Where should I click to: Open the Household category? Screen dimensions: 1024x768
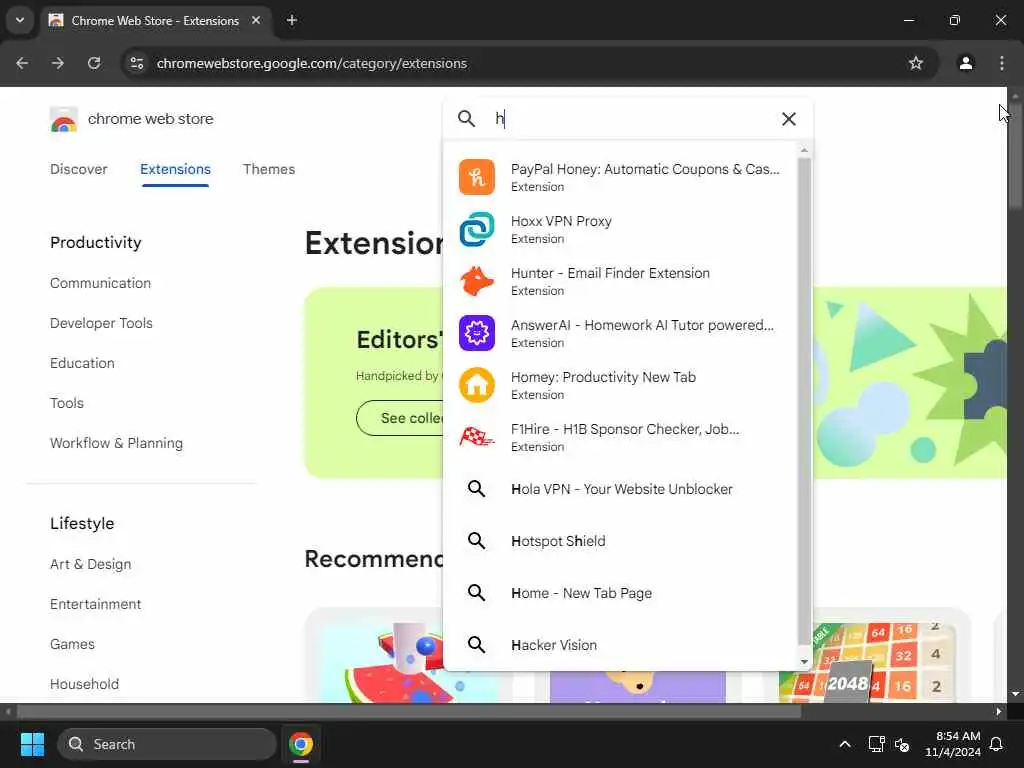(x=84, y=684)
